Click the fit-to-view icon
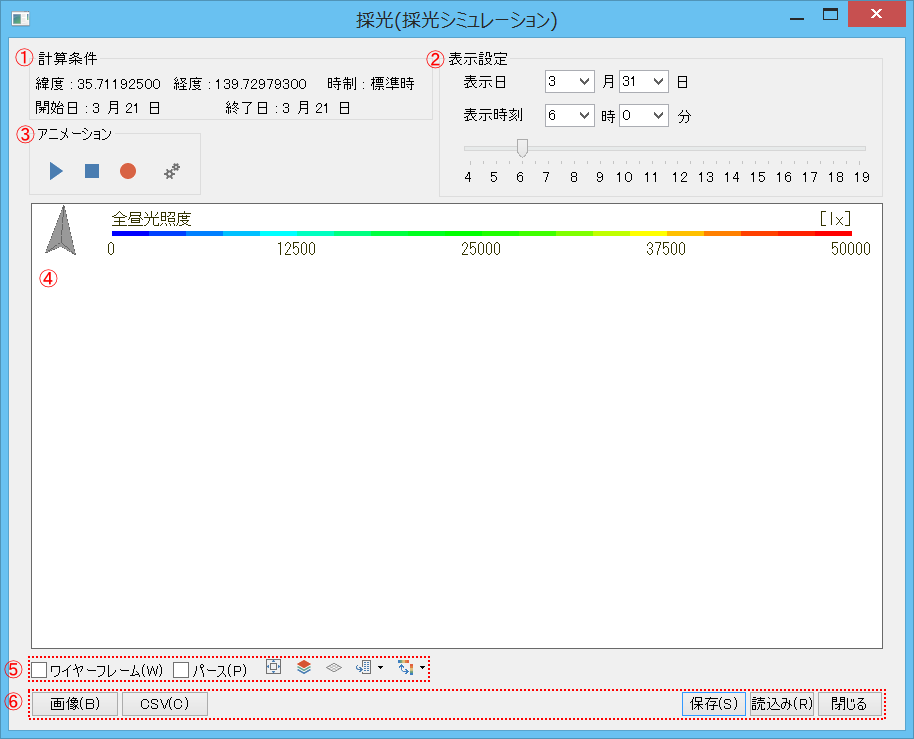The image size is (914, 739). pos(274,668)
